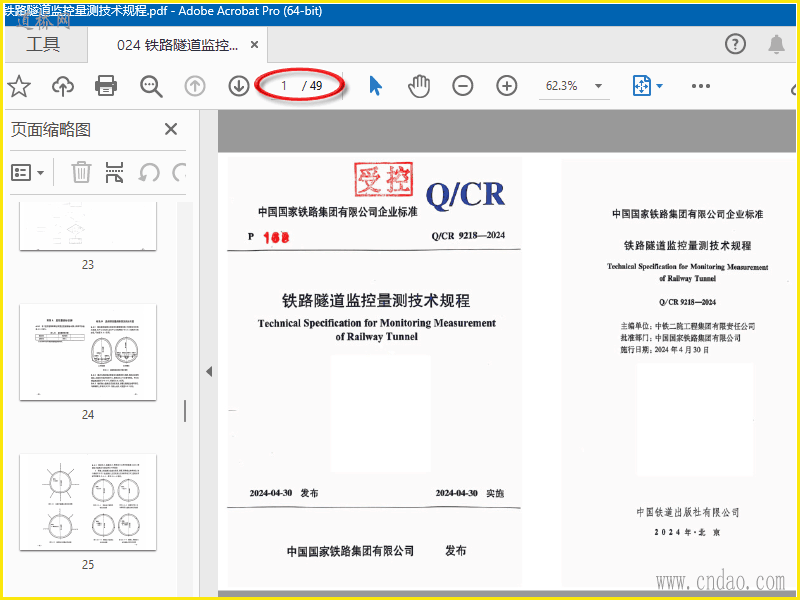Click the 中国铁道出版社有限公司 text on page two

click(x=687, y=512)
